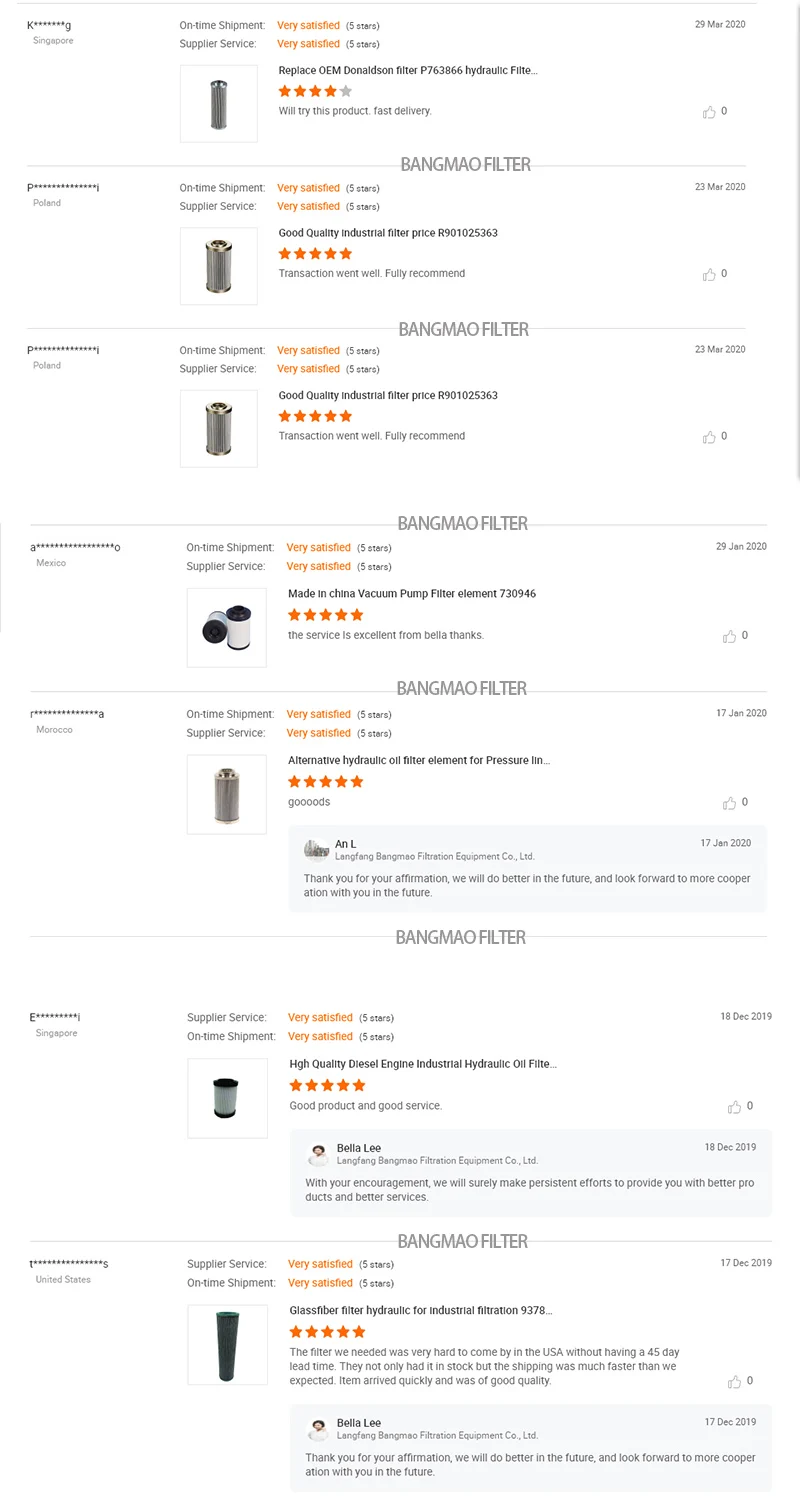Open 'Alternative hydraulic oil filter element' product link
Viewport: 800px width, 1500px height.
[x=419, y=761]
